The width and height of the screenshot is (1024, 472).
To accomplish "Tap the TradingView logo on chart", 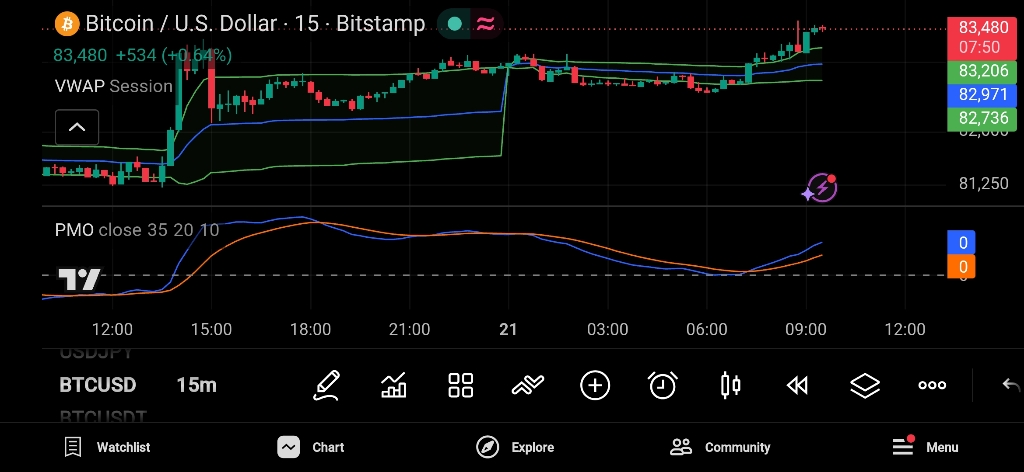I will coord(79,279).
